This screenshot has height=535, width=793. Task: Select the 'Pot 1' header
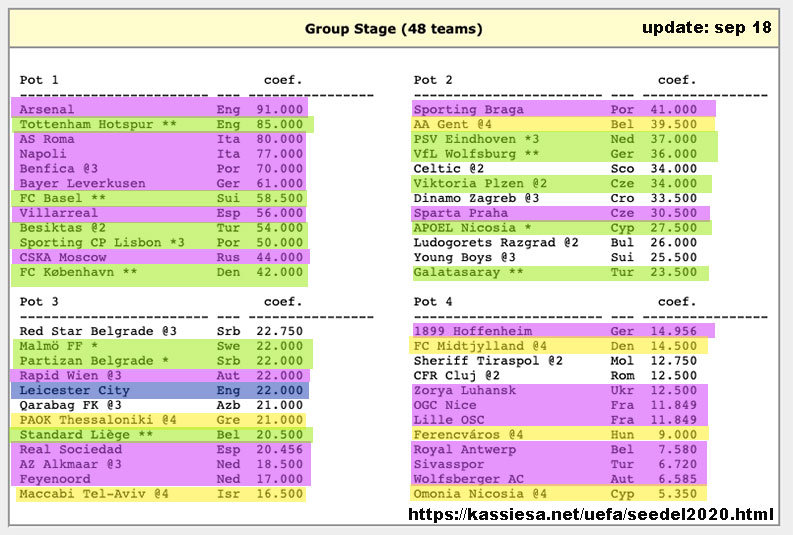(39, 80)
